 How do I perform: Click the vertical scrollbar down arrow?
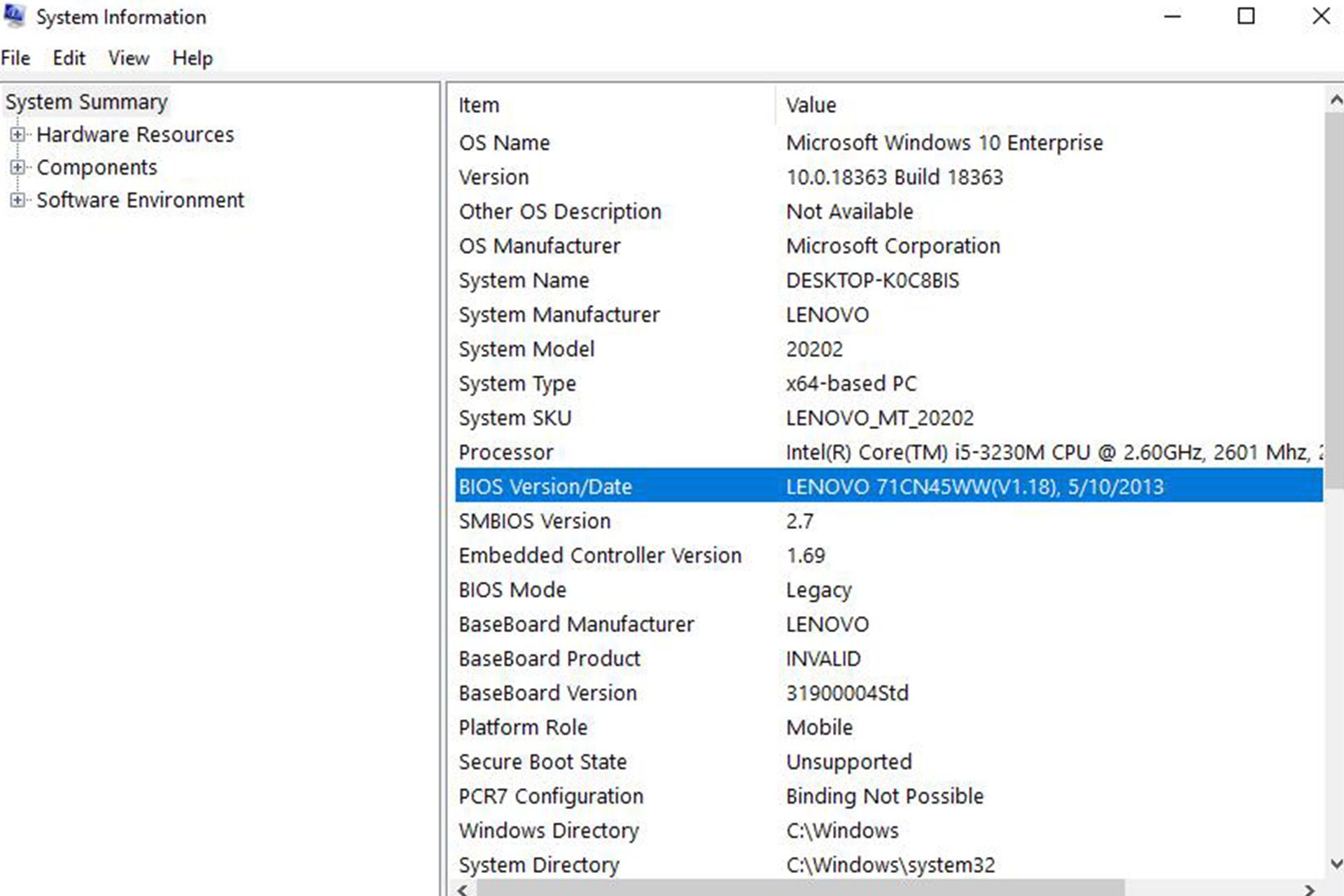click(x=1335, y=863)
